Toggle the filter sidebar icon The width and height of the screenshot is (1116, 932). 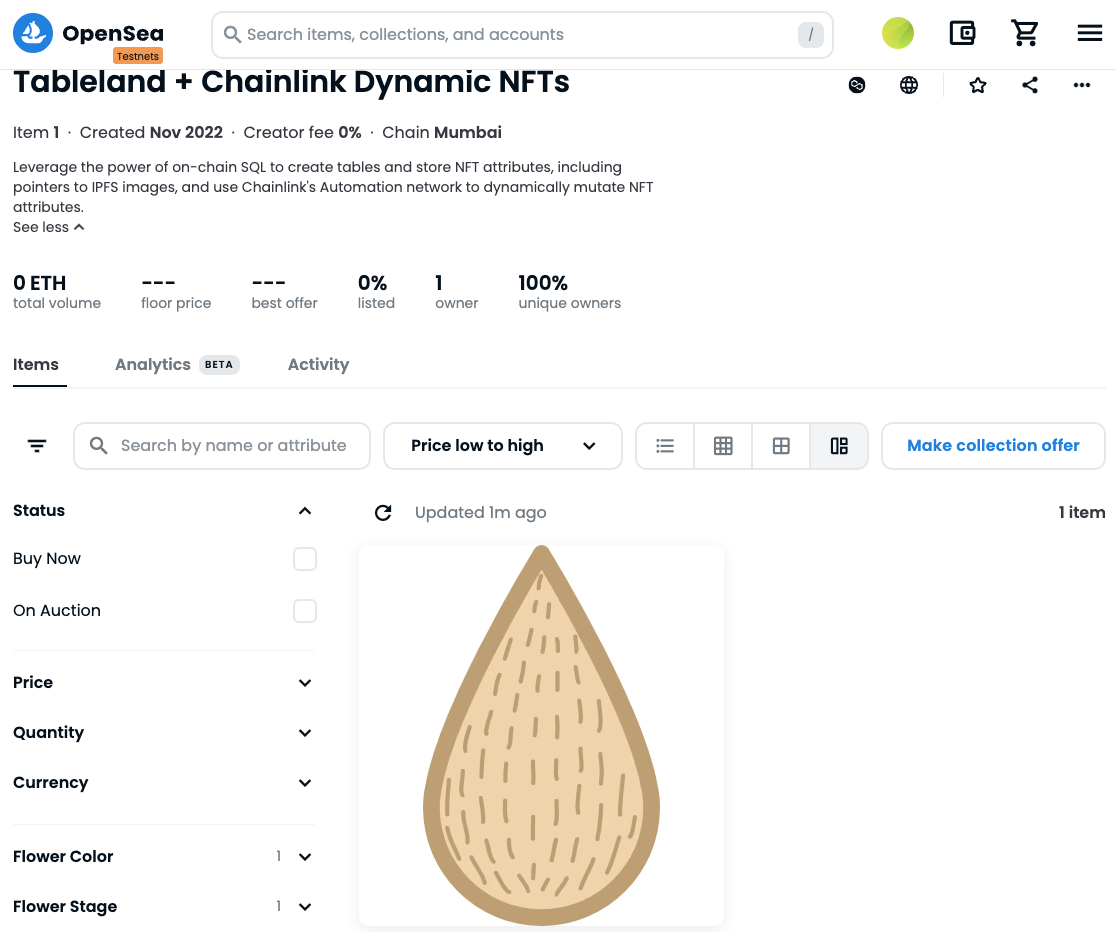point(37,446)
